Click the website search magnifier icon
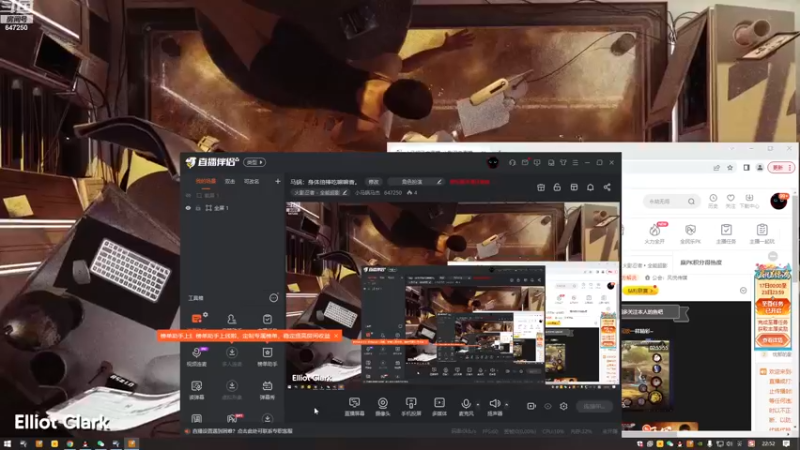Viewport: 800px width, 450px height. pos(691,202)
